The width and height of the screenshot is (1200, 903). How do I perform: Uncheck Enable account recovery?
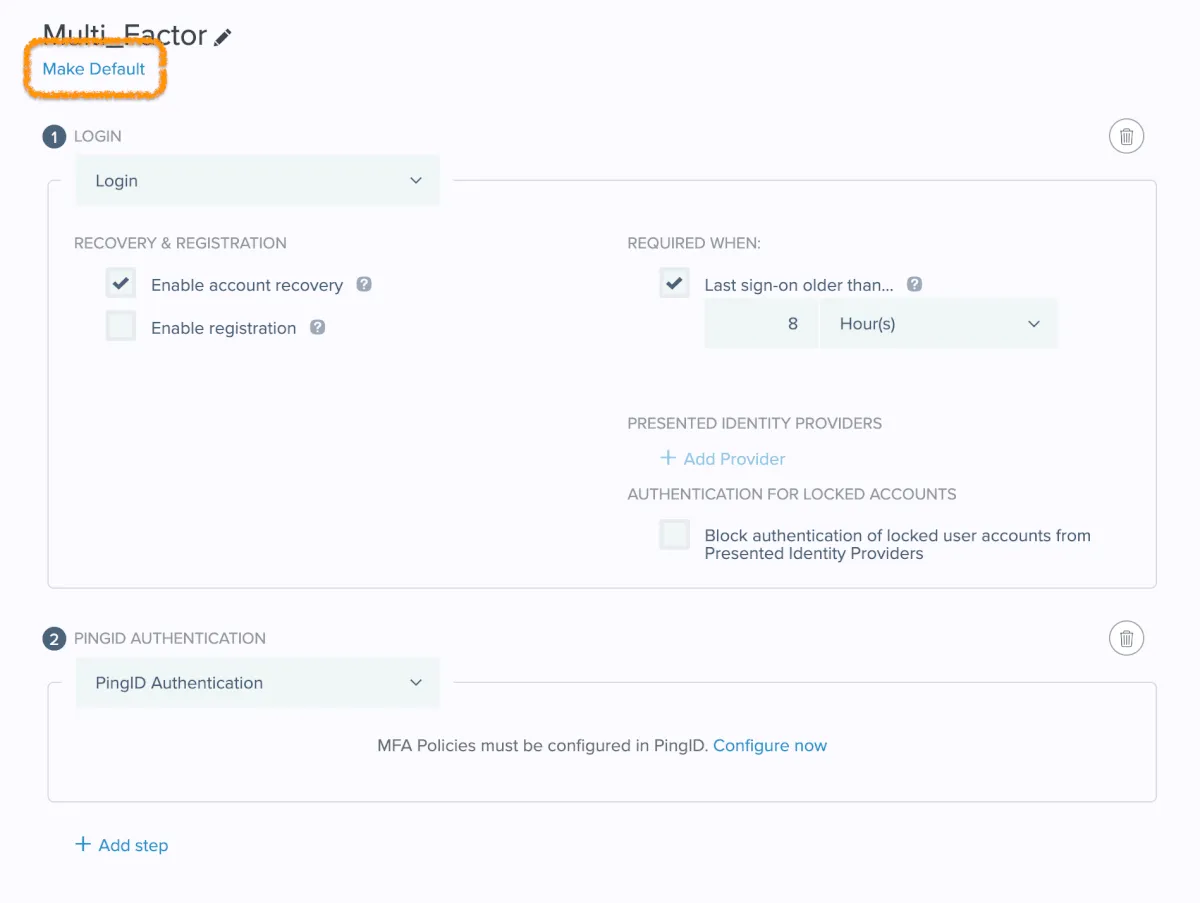[121, 284]
